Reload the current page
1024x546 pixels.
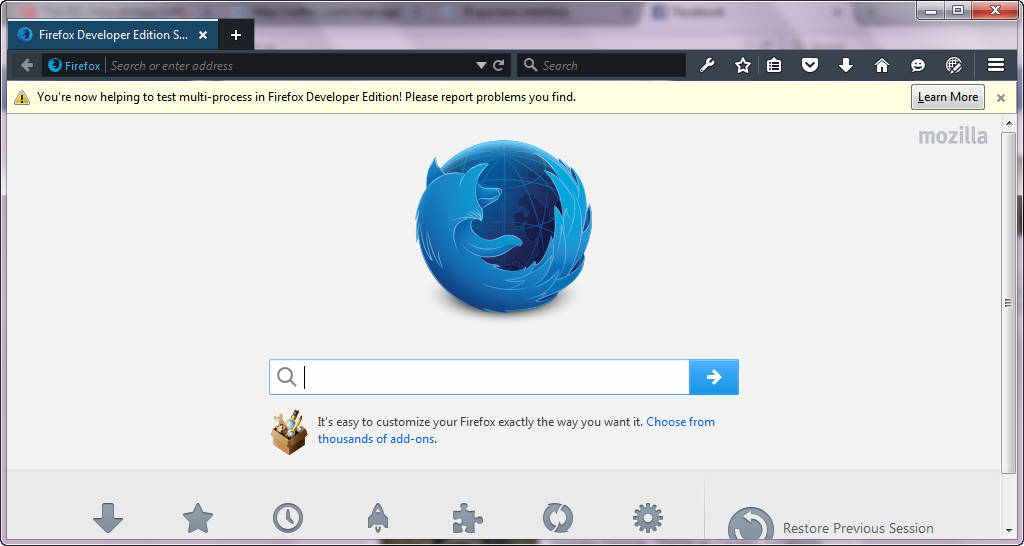tap(498, 65)
